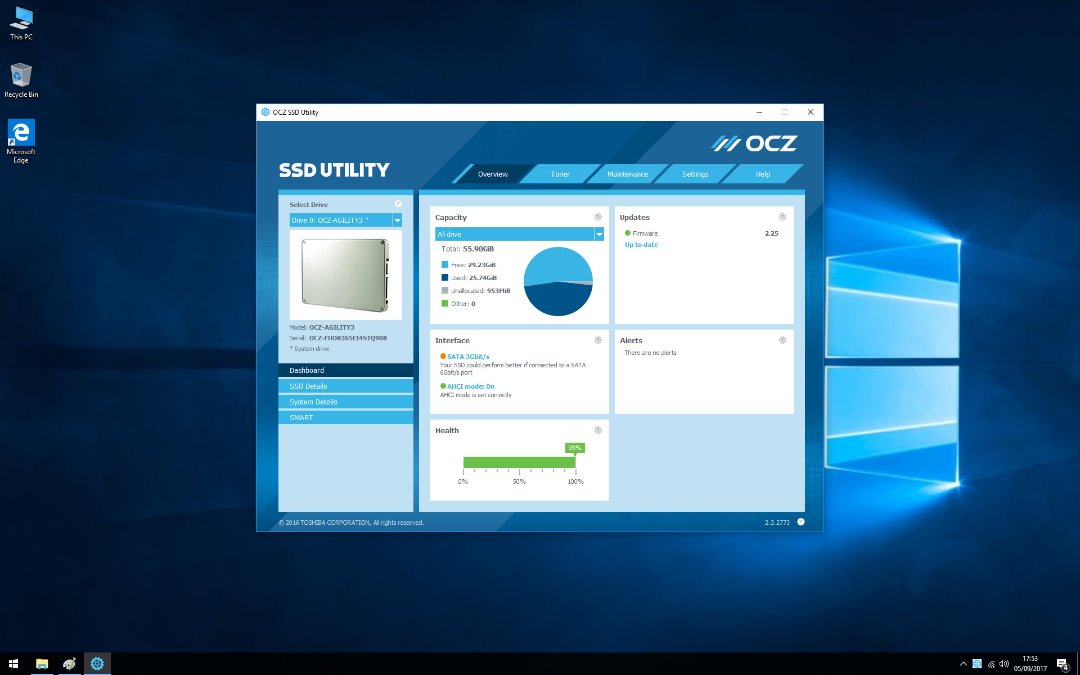Click the dark blue Used legend swatch
The image size is (1080, 675).
pyautogui.click(x=445, y=278)
